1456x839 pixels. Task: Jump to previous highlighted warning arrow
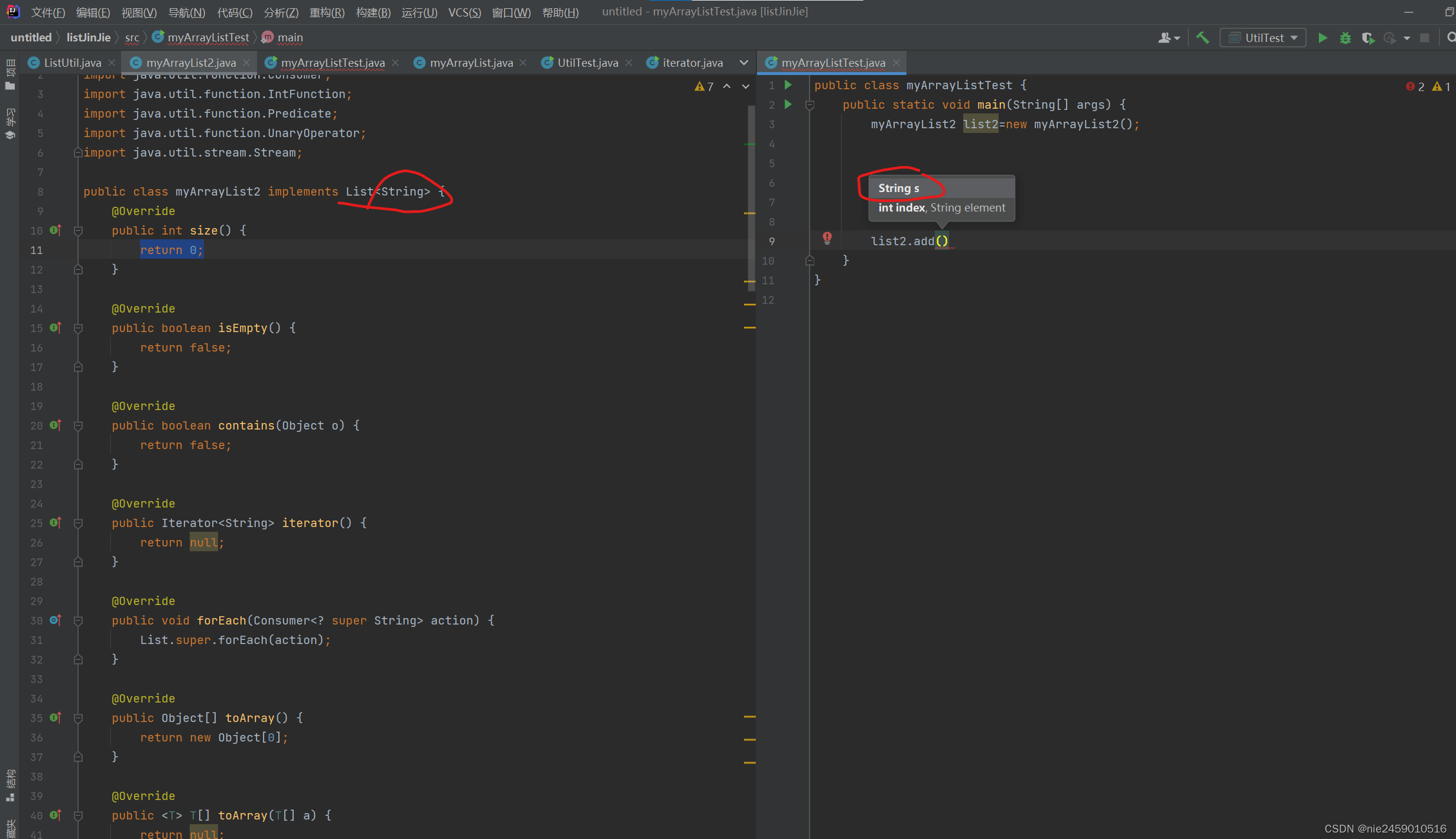pyautogui.click(x=727, y=86)
